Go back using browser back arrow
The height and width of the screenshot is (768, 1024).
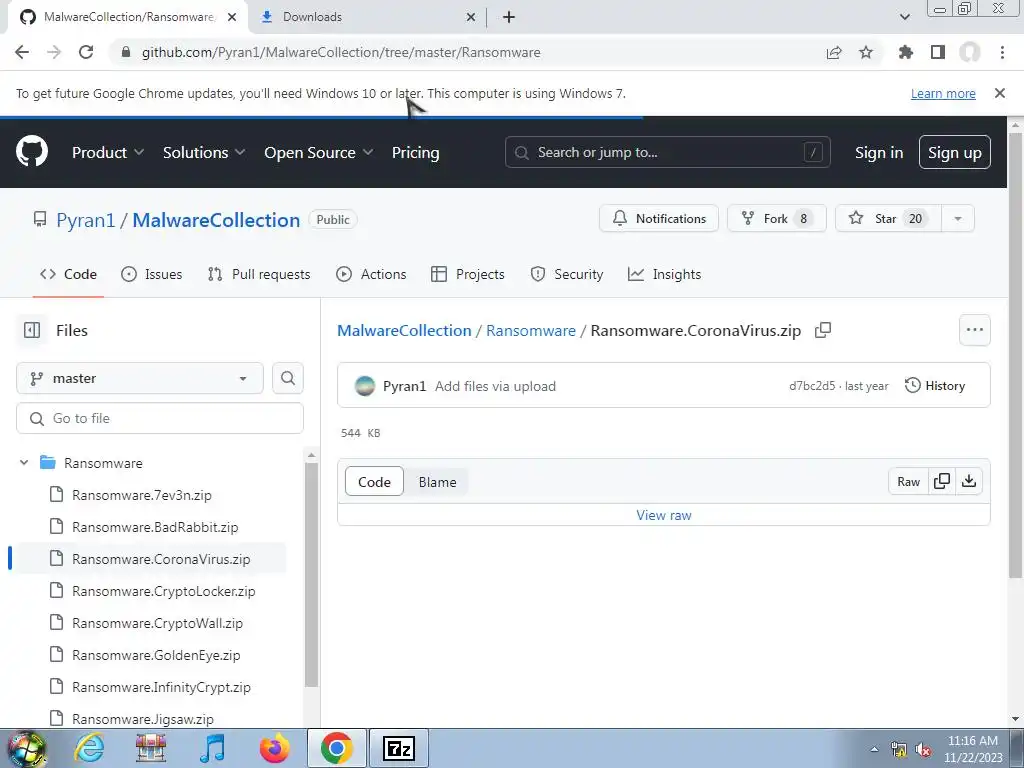click(22, 52)
